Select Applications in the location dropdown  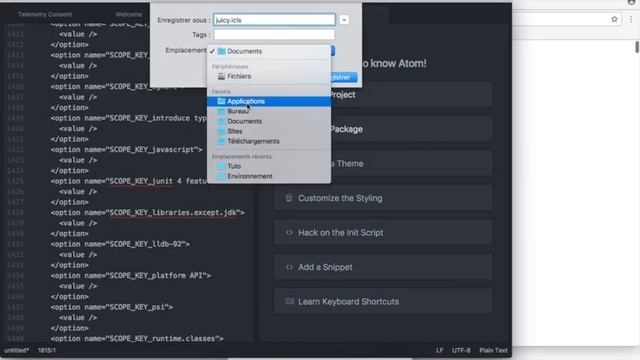coord(269,101)
